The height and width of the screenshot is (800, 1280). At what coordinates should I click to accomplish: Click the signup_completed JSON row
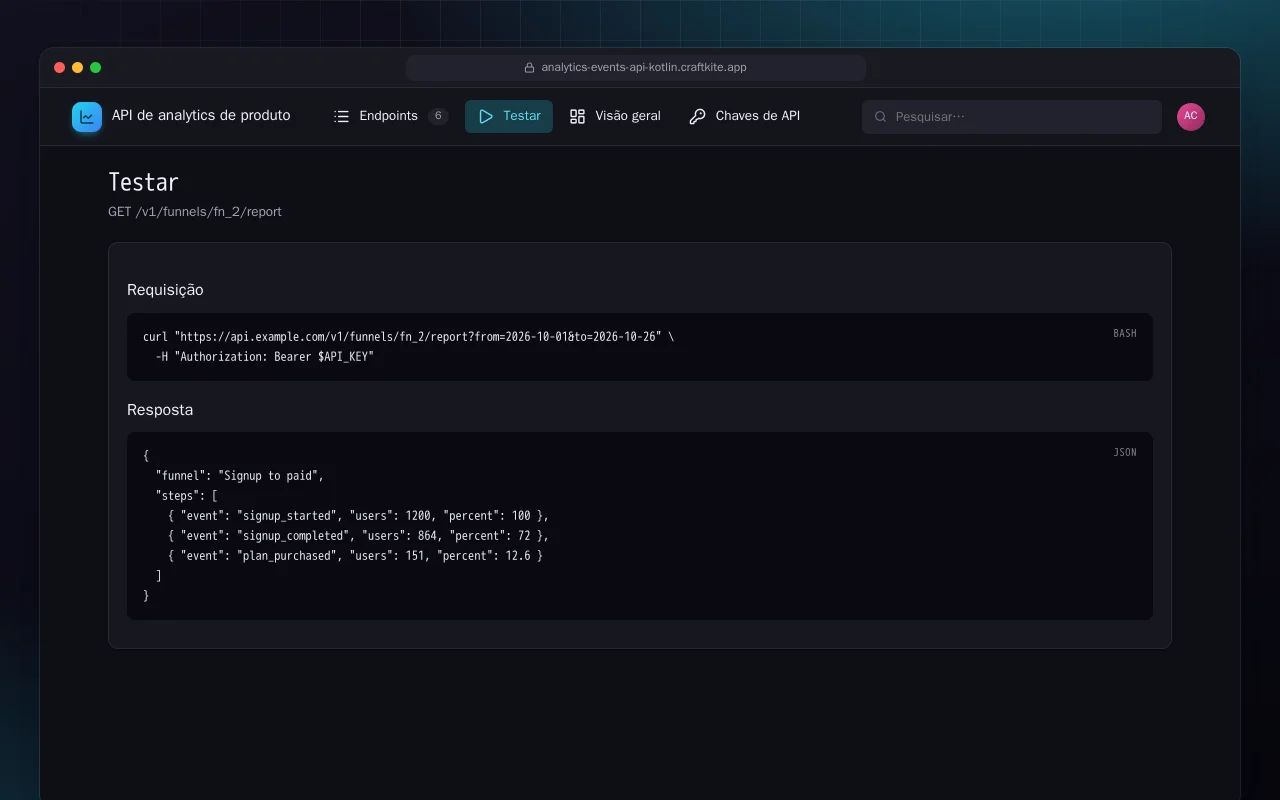coord(359,536)
